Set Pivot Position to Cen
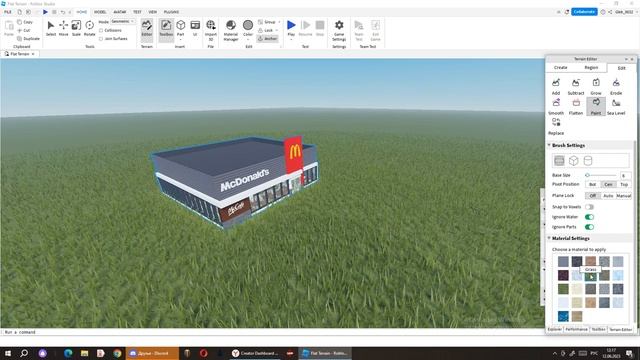This screenshot has height=360, width=640. pos(608,184)
